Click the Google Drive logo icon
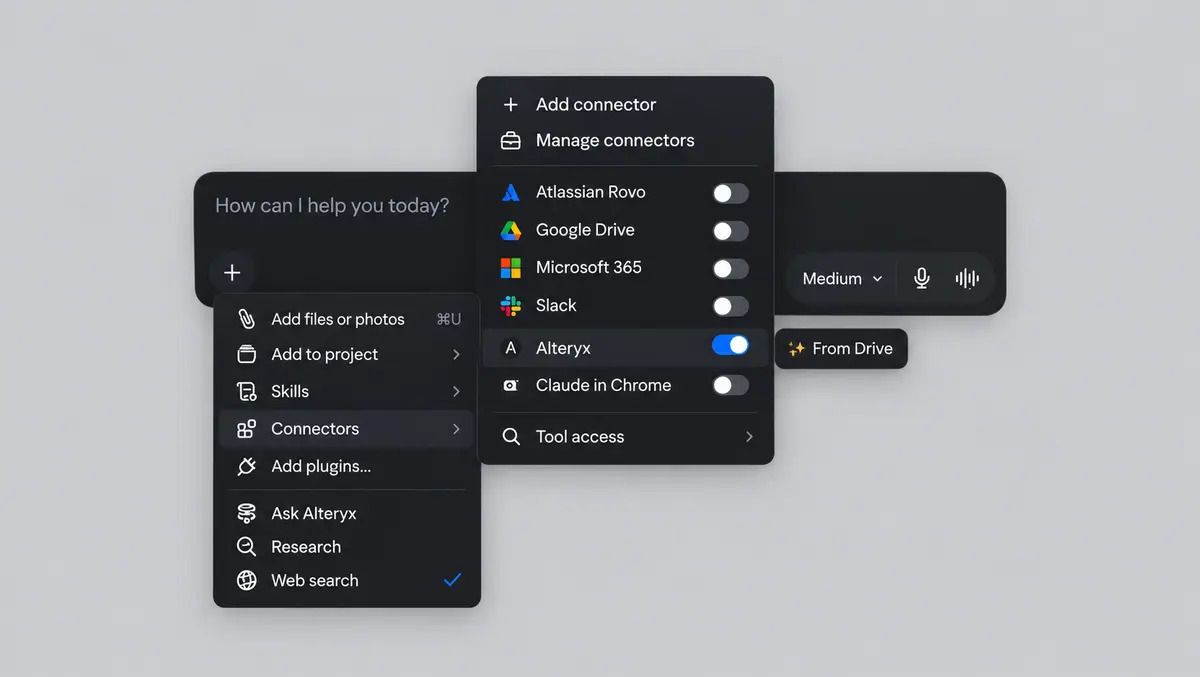Image resolution: width=1200 pixels, height=677 pixels. (510, 230)
